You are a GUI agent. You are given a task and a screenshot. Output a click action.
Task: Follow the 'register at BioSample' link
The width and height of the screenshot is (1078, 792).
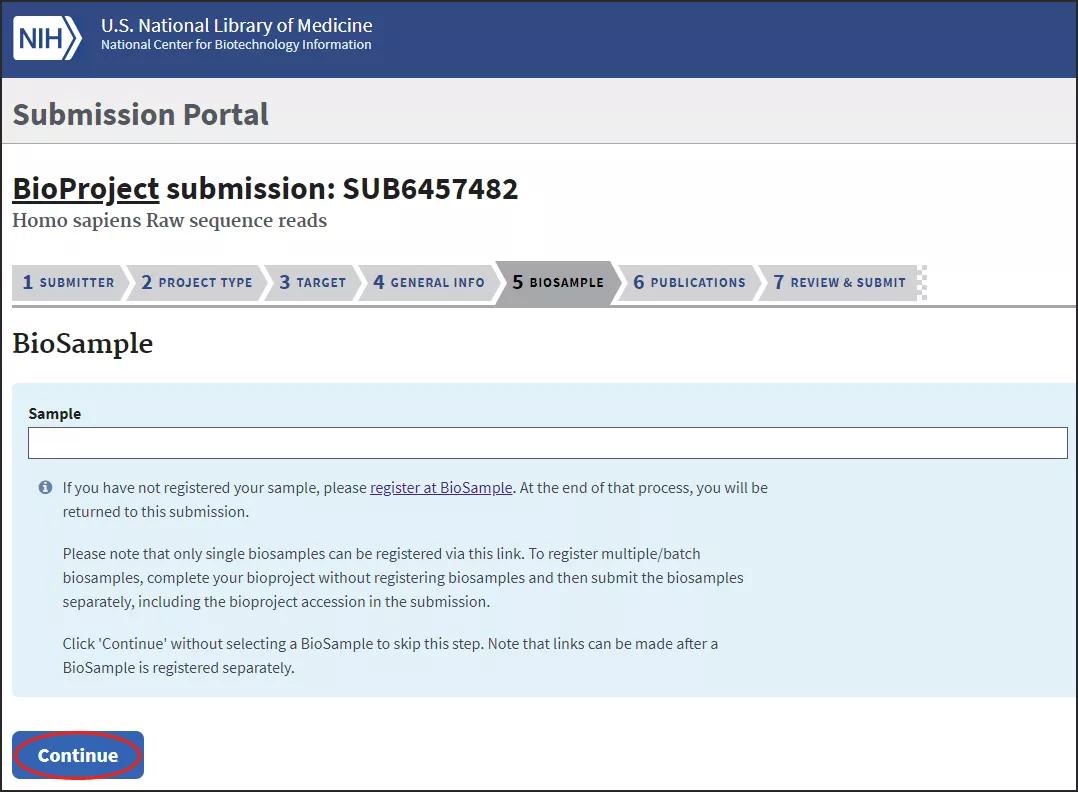pos(441,487)
